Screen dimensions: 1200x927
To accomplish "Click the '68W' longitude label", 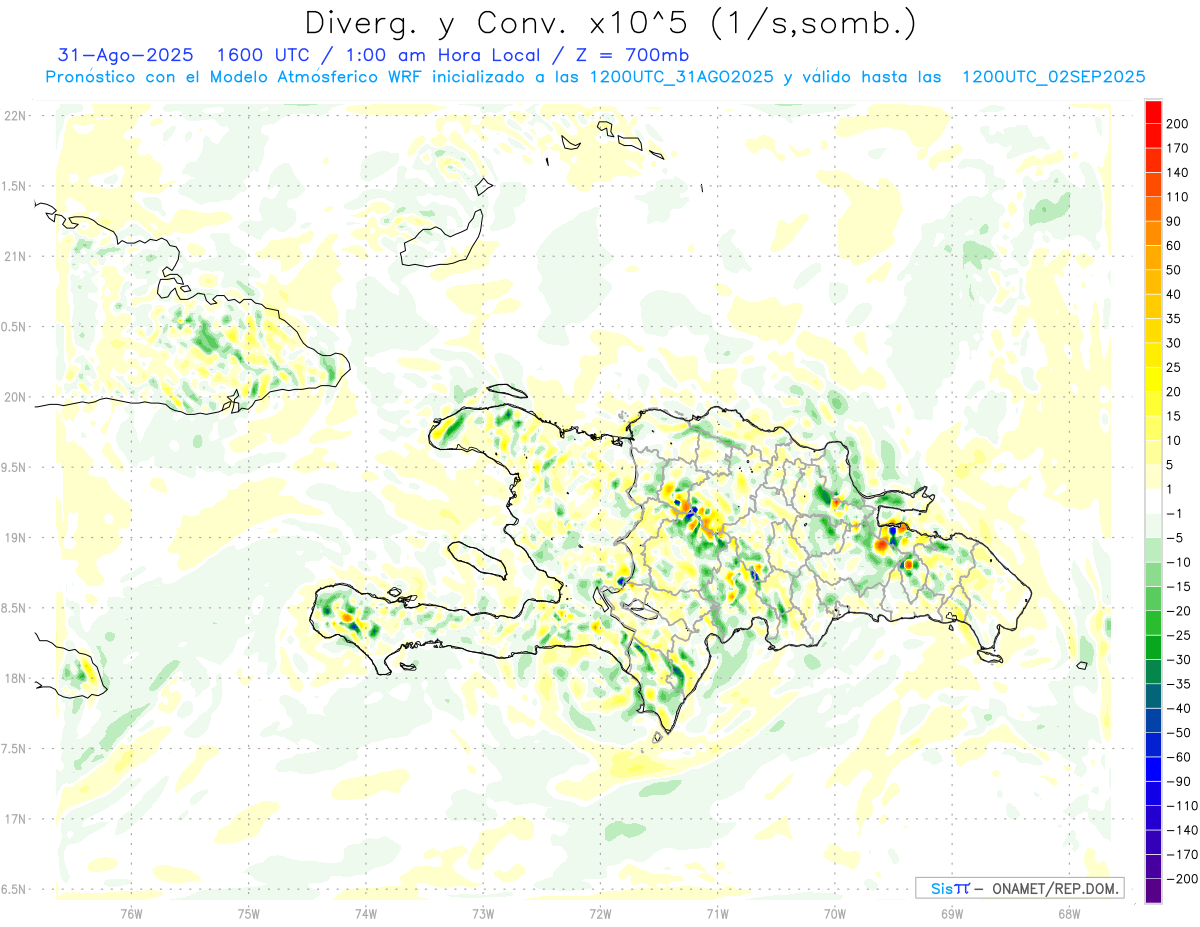I will pyautogui.click(x=1069, y=912).
